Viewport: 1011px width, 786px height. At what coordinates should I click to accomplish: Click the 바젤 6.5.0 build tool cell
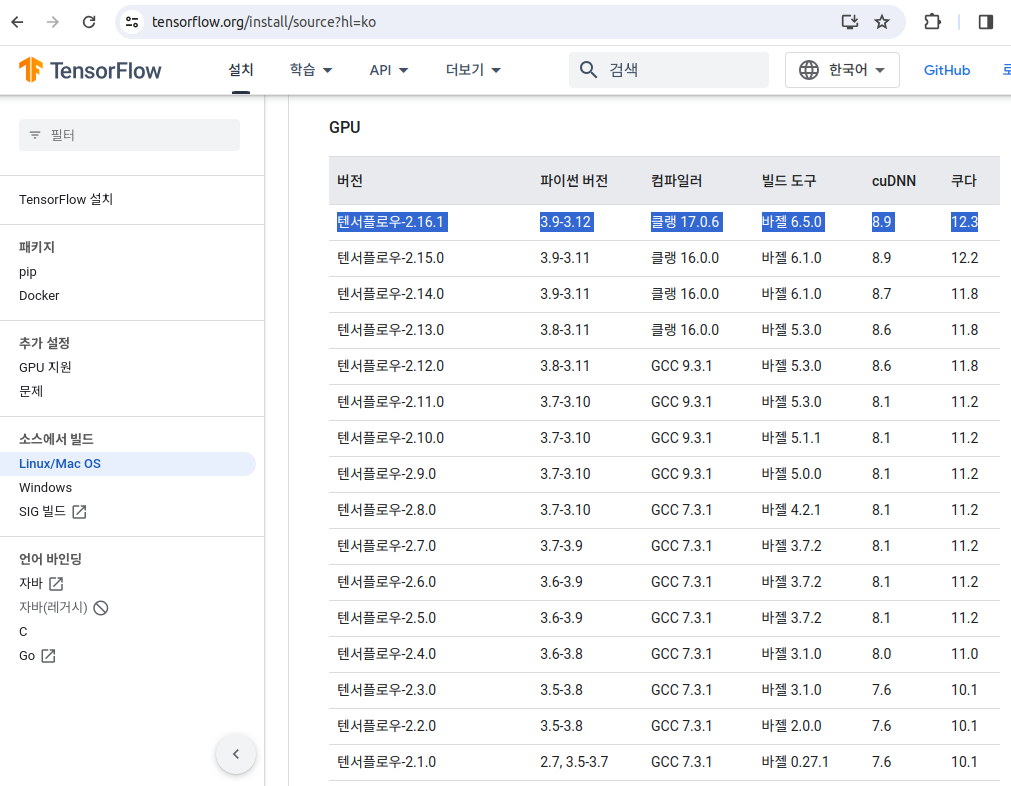tap(792, 222)
